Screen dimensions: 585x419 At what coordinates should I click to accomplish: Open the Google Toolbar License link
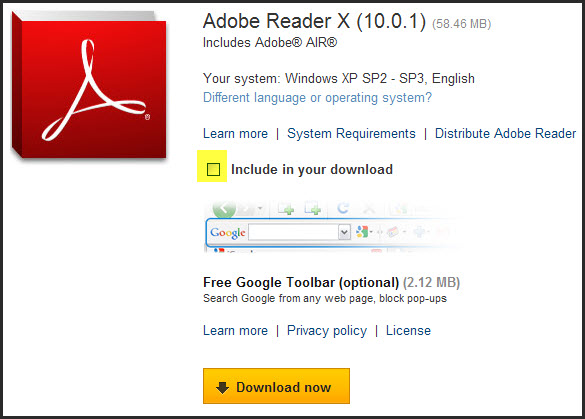pyautogui.click(x=408, y=331)
